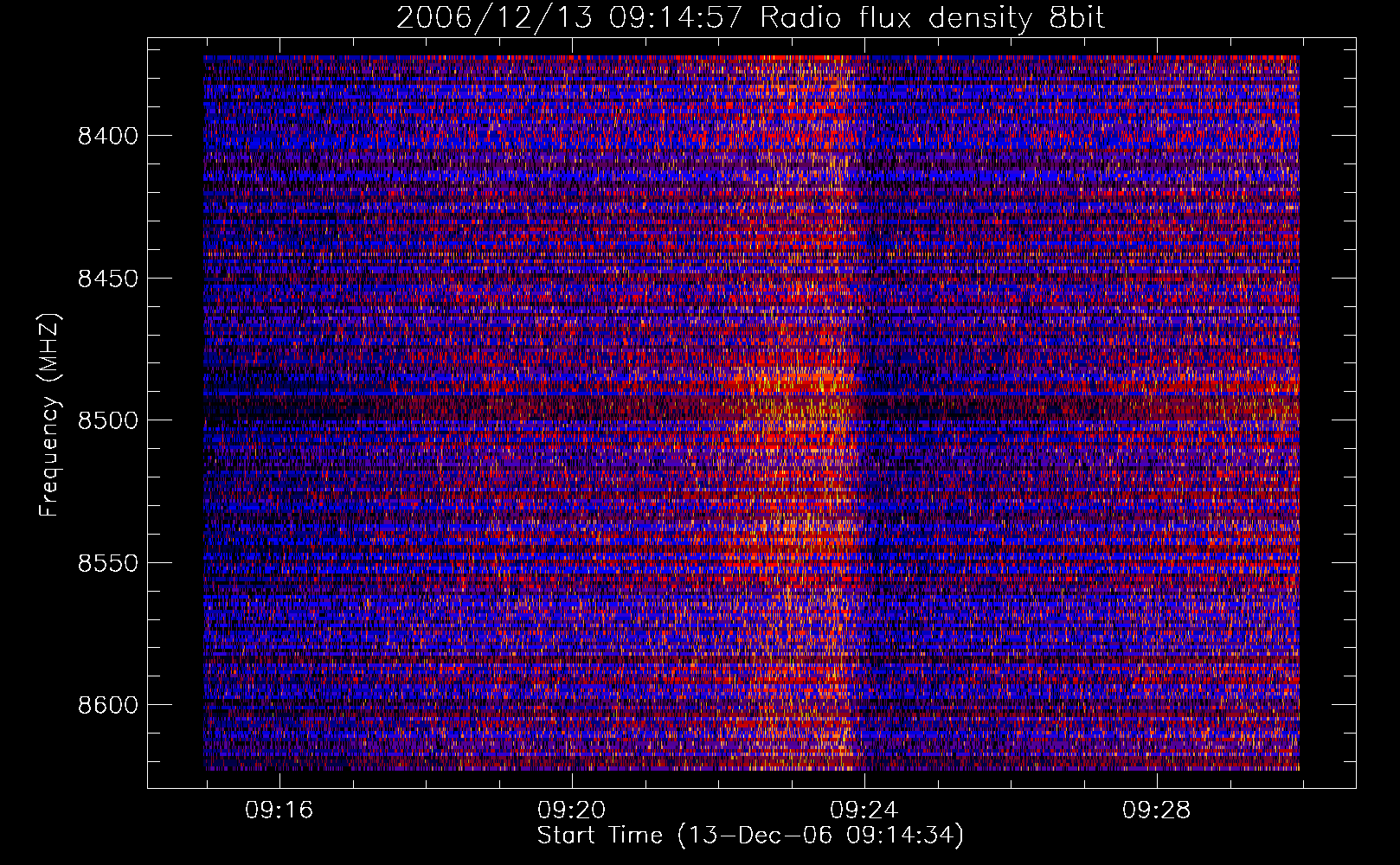The height and width of the screenshot is (865, 1400).
Task: Select the 8500 frequency tick label
Action: coord(108,420)
